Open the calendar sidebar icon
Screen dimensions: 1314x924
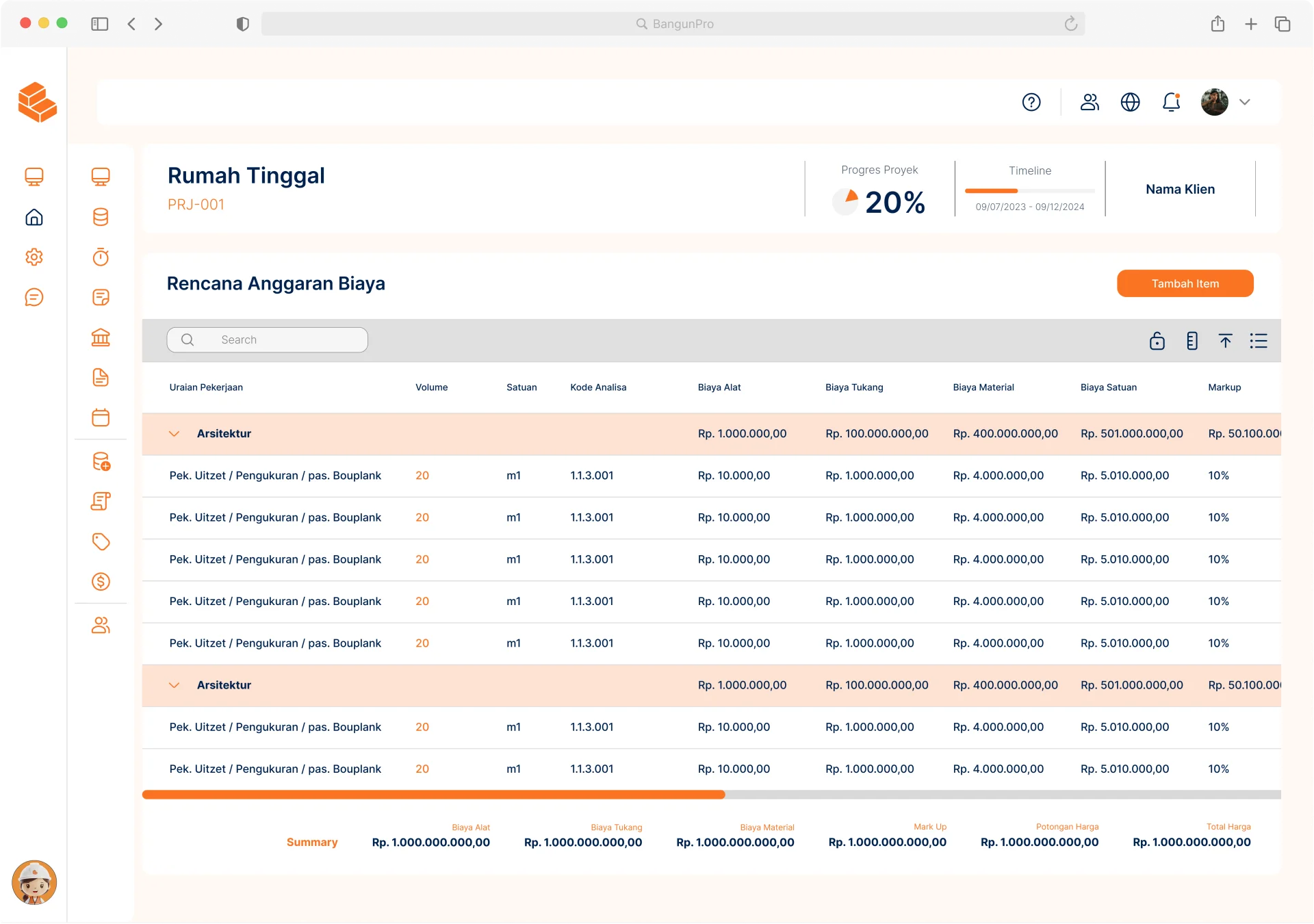(101, 418)
